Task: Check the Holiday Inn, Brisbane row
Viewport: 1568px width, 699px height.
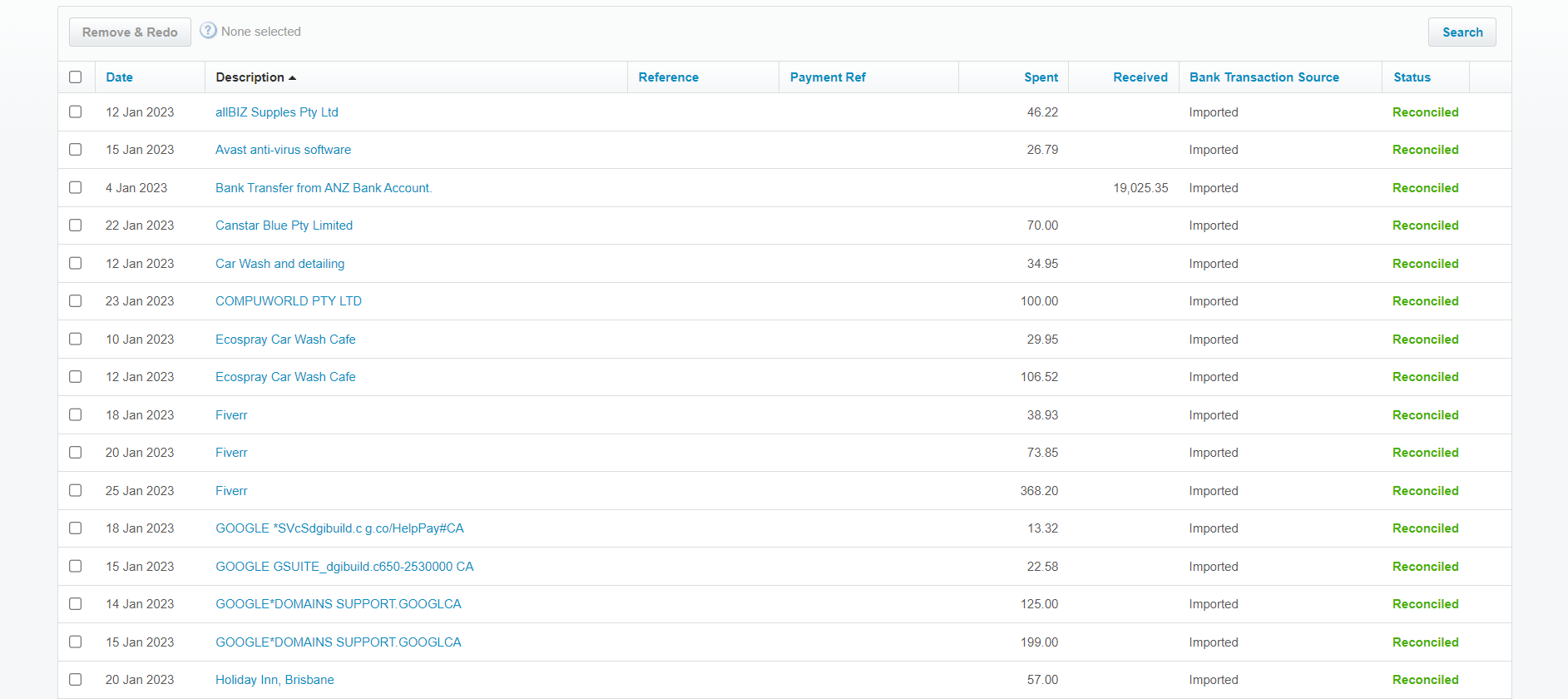Action: 76,679
